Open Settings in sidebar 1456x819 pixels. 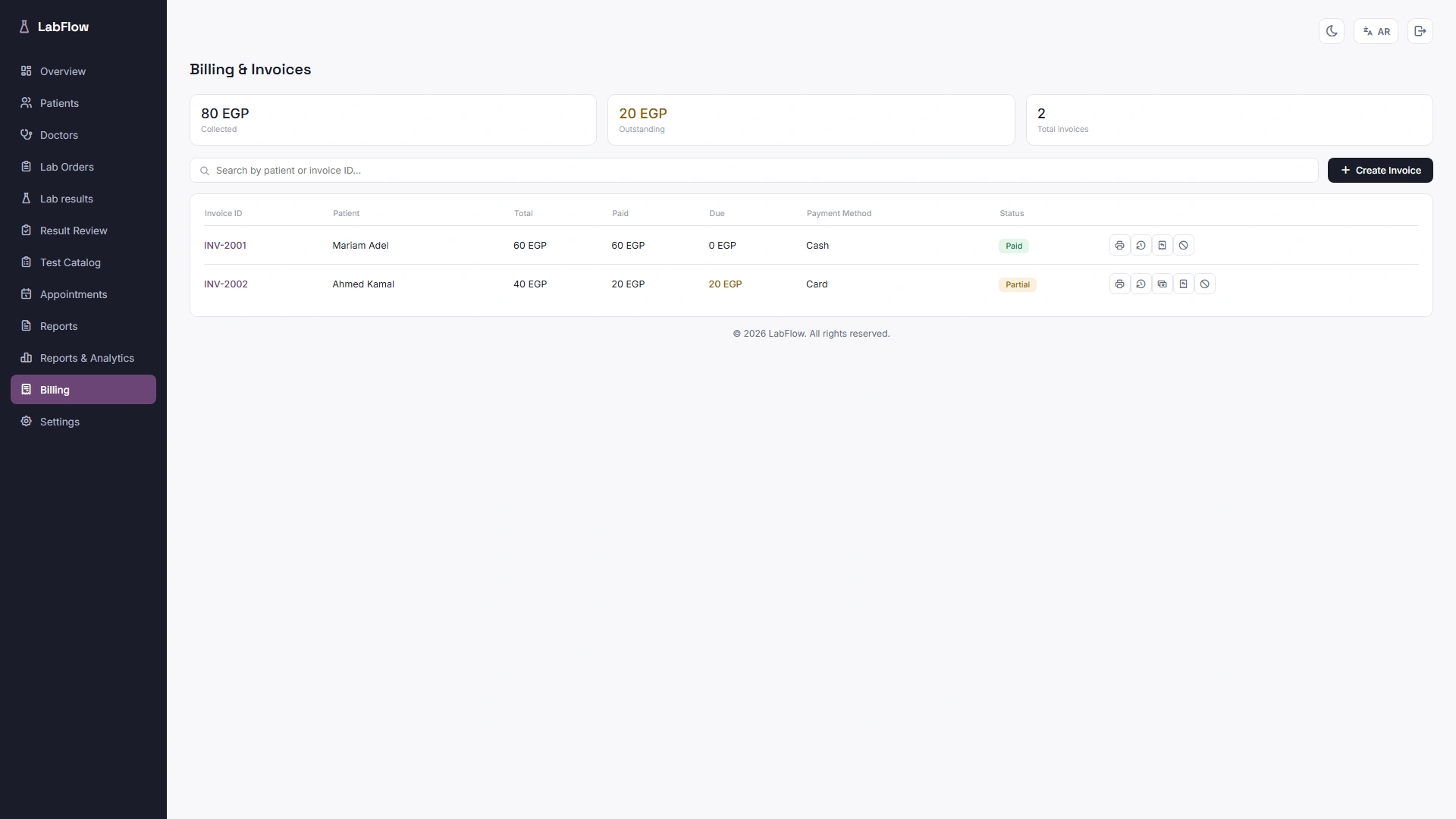[x=83, y=422]
